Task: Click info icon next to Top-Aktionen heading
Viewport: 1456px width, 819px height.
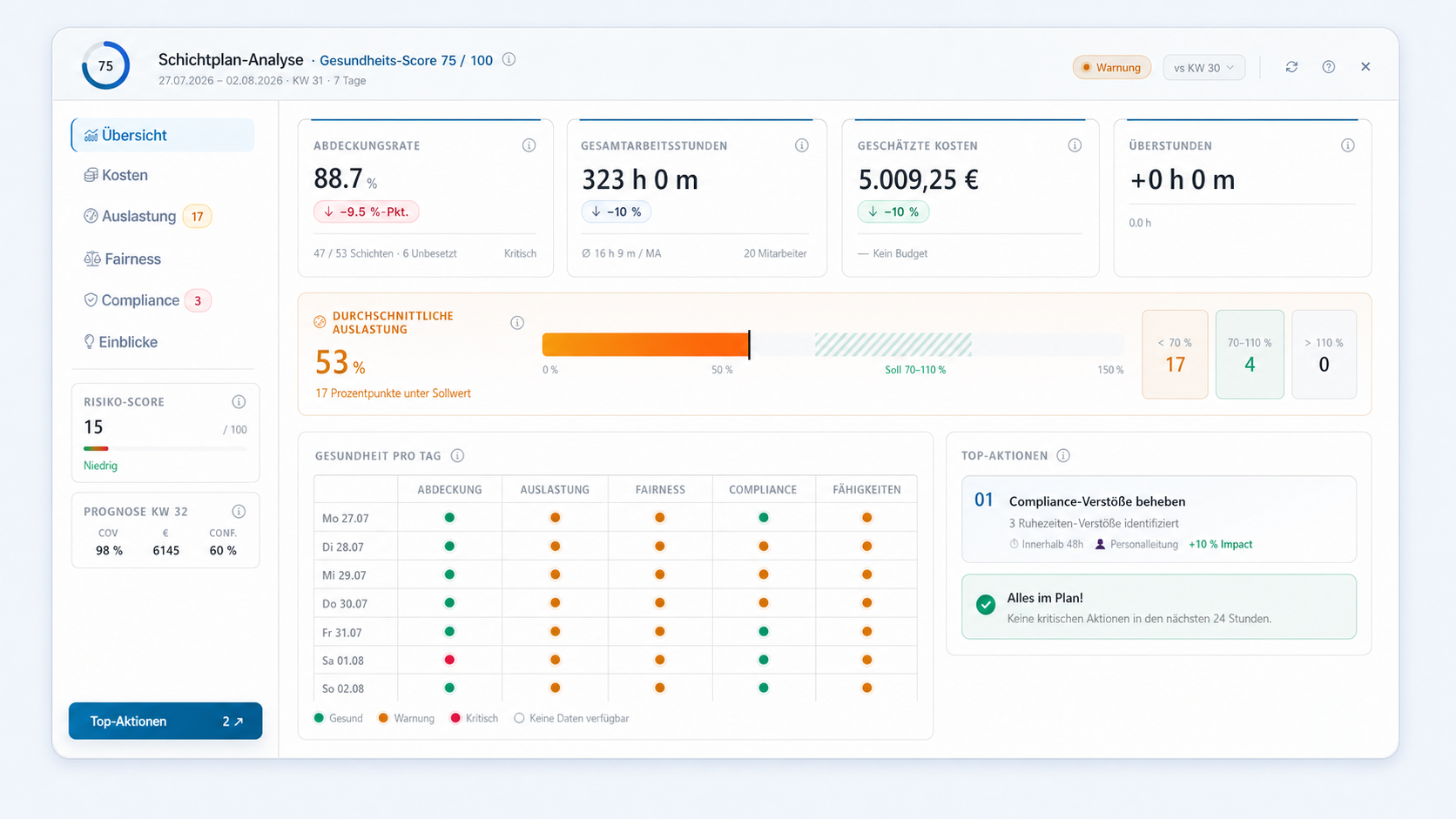Action: pos(1063,455)
